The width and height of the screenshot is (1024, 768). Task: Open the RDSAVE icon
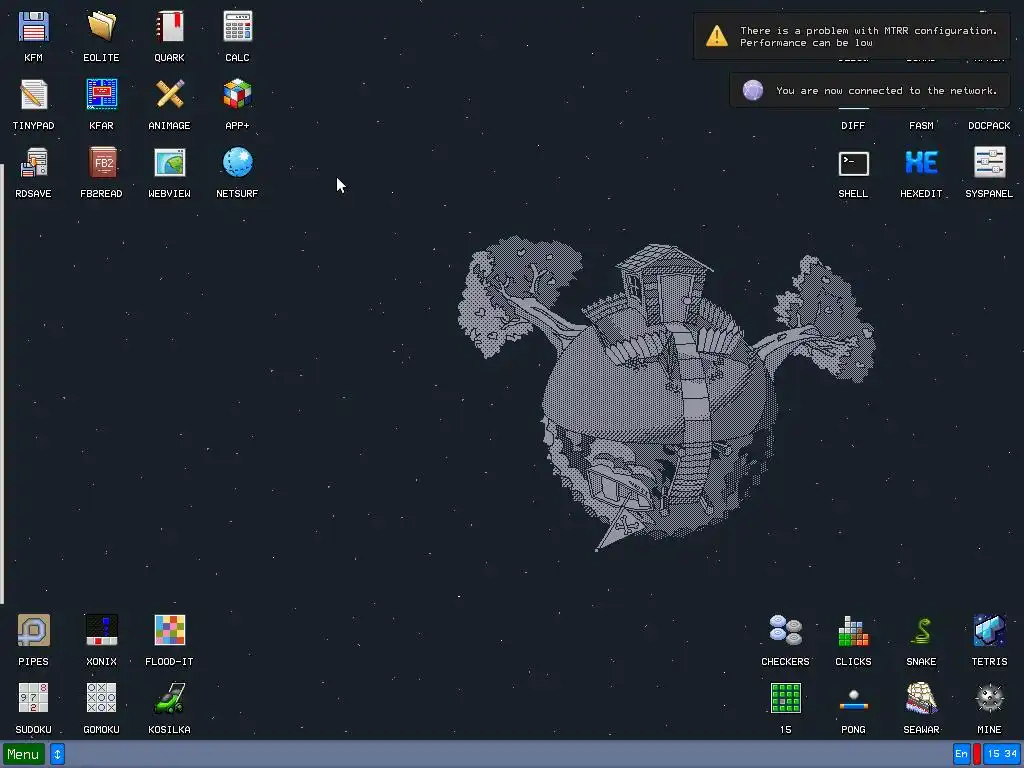pos(33,163)
